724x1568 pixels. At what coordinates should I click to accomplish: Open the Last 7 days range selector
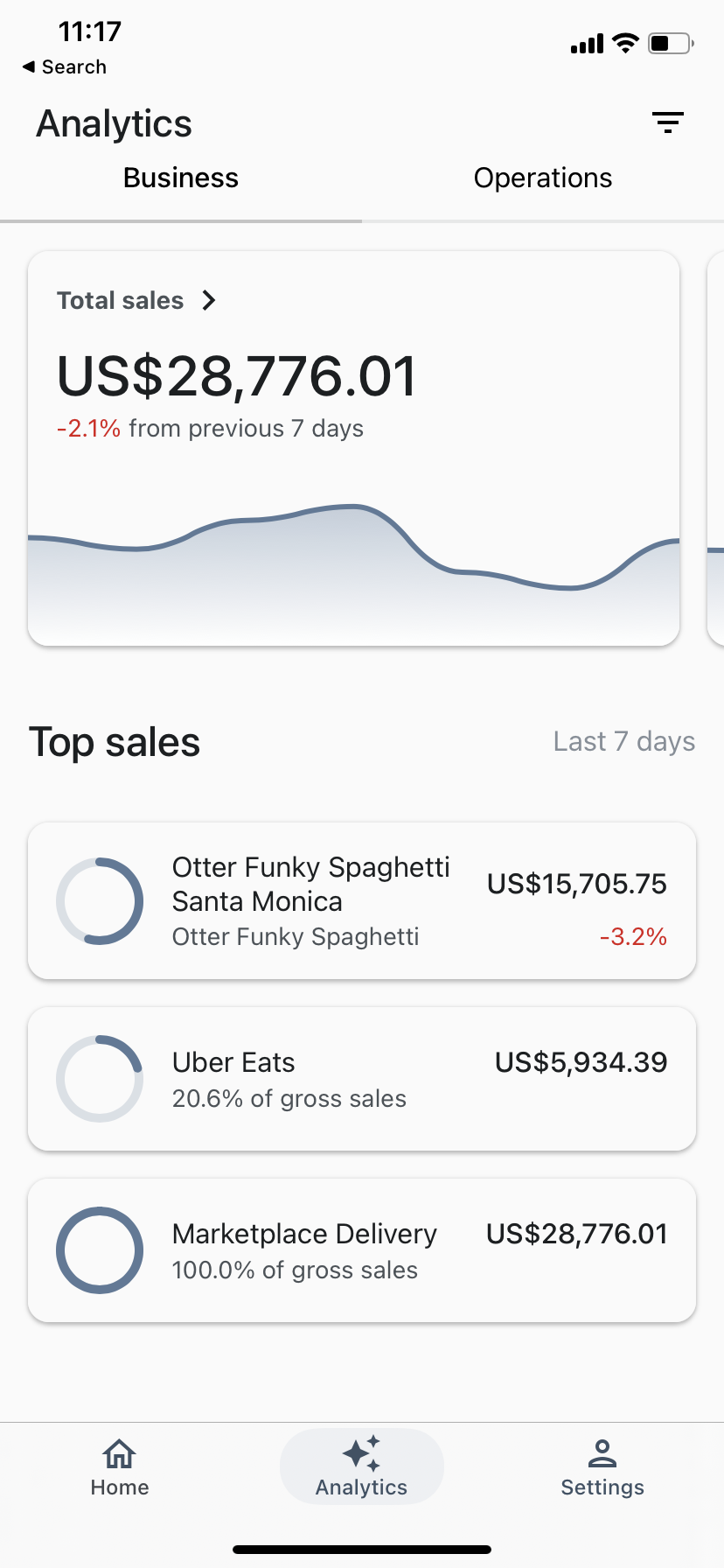tap(623, 741)
